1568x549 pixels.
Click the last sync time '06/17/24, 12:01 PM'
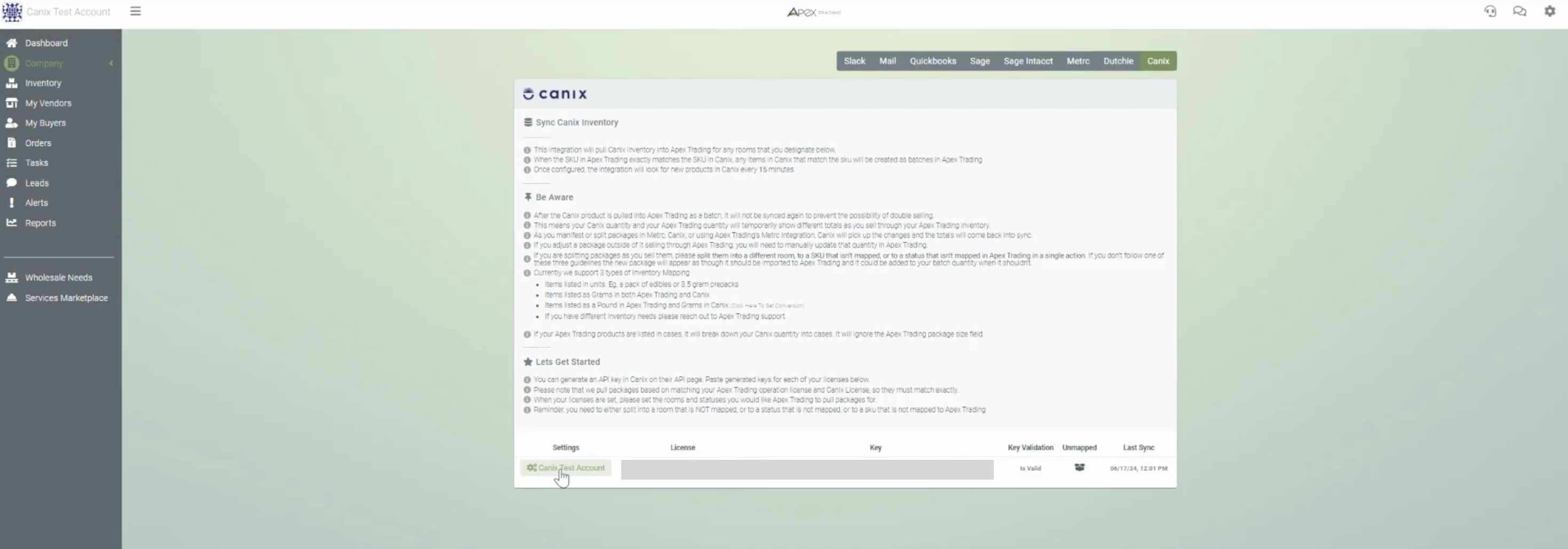(1138, 468)
